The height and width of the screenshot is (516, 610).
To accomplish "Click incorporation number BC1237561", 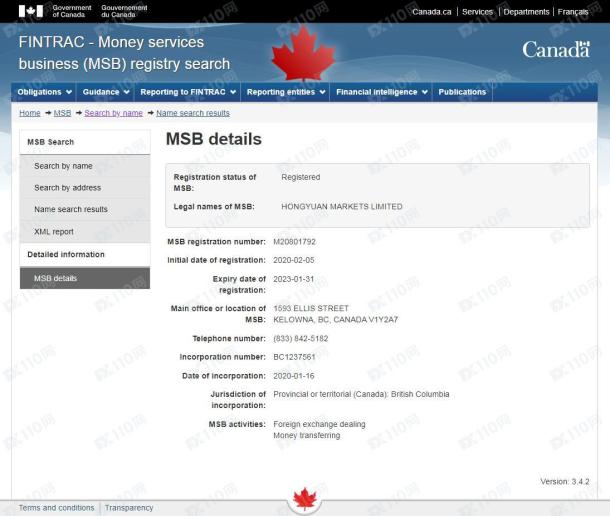I will coord(294,357).
